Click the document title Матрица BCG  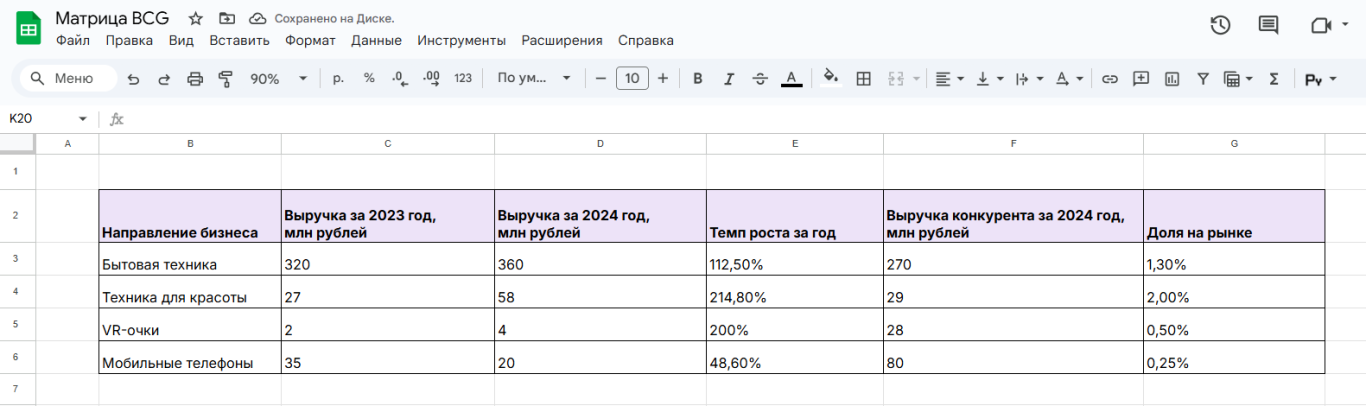coord(112,18)
